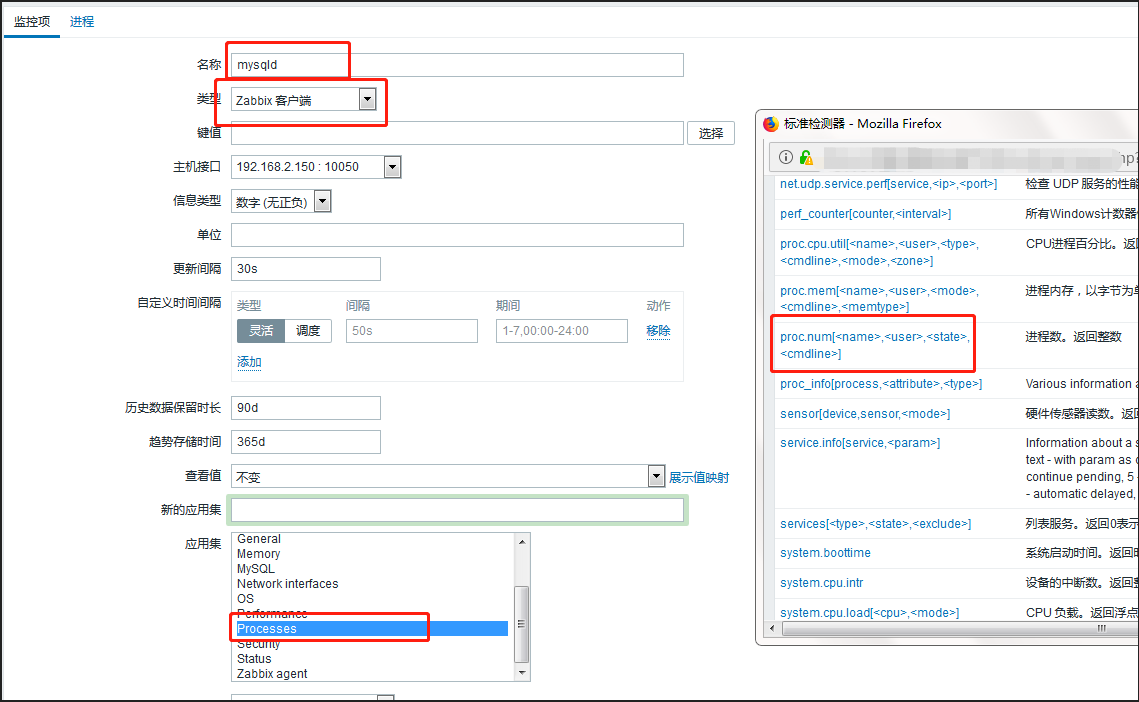Screen dimensions: 1139x702
Task: Click the 间隔 field showing 50s
Action: (411, 331)
